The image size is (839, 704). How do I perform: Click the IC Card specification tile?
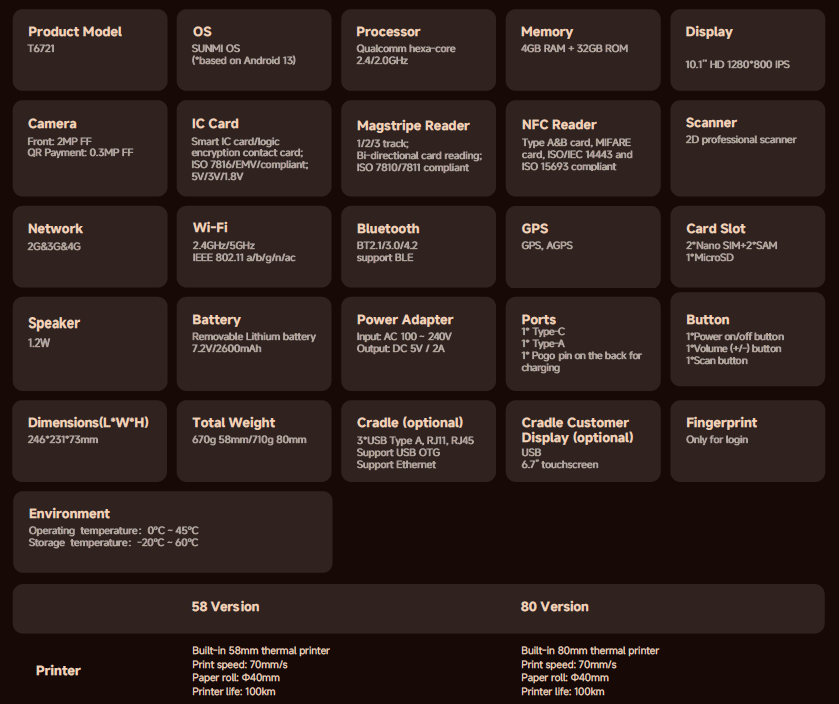pos(254,147)
